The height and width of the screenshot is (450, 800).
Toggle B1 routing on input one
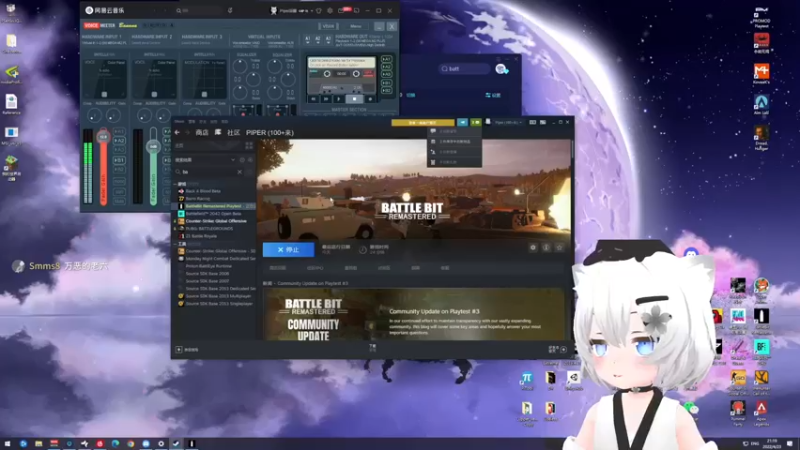[119, 160]
